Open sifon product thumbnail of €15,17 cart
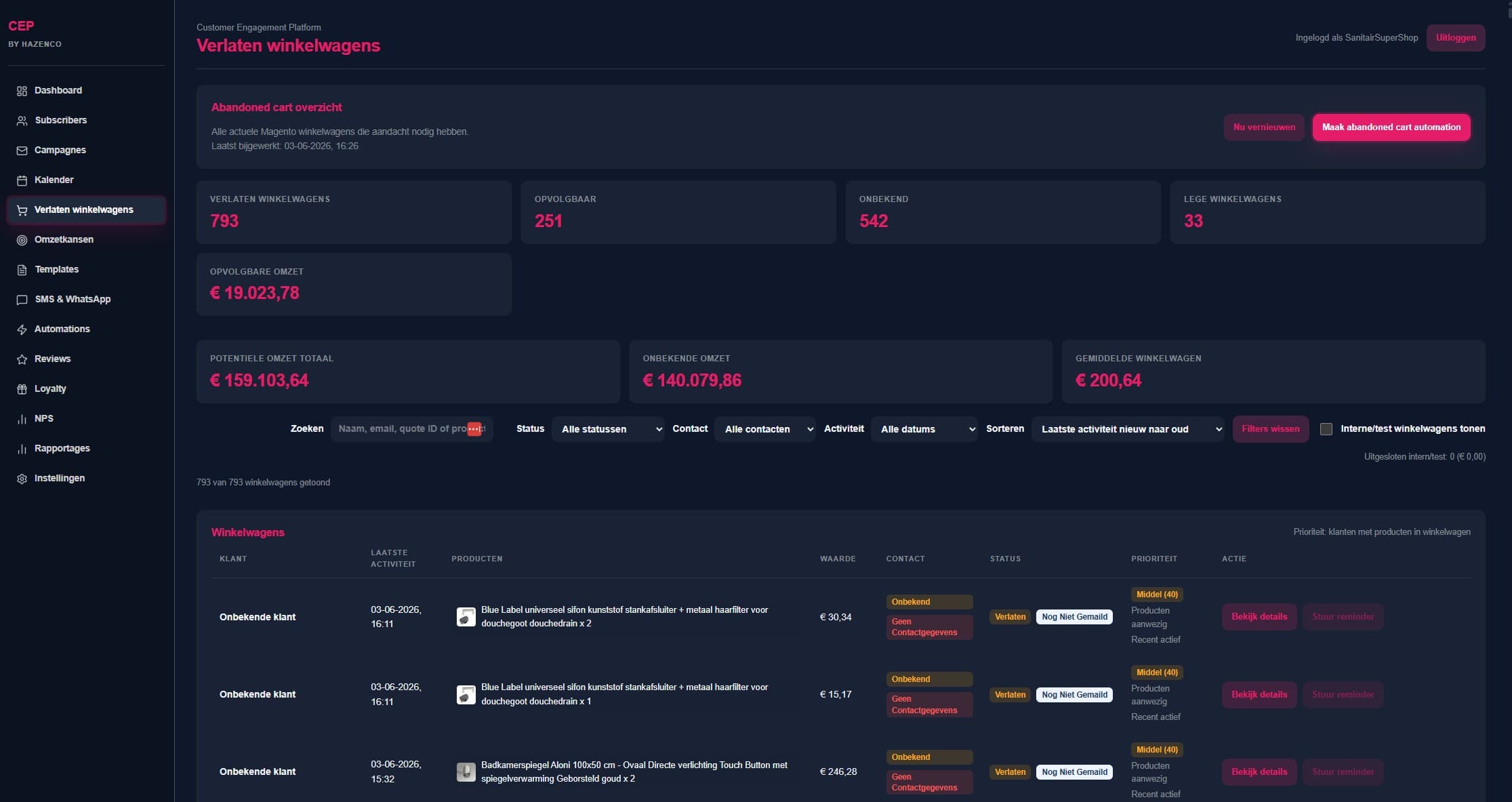1512x802 pixels. 466,694
